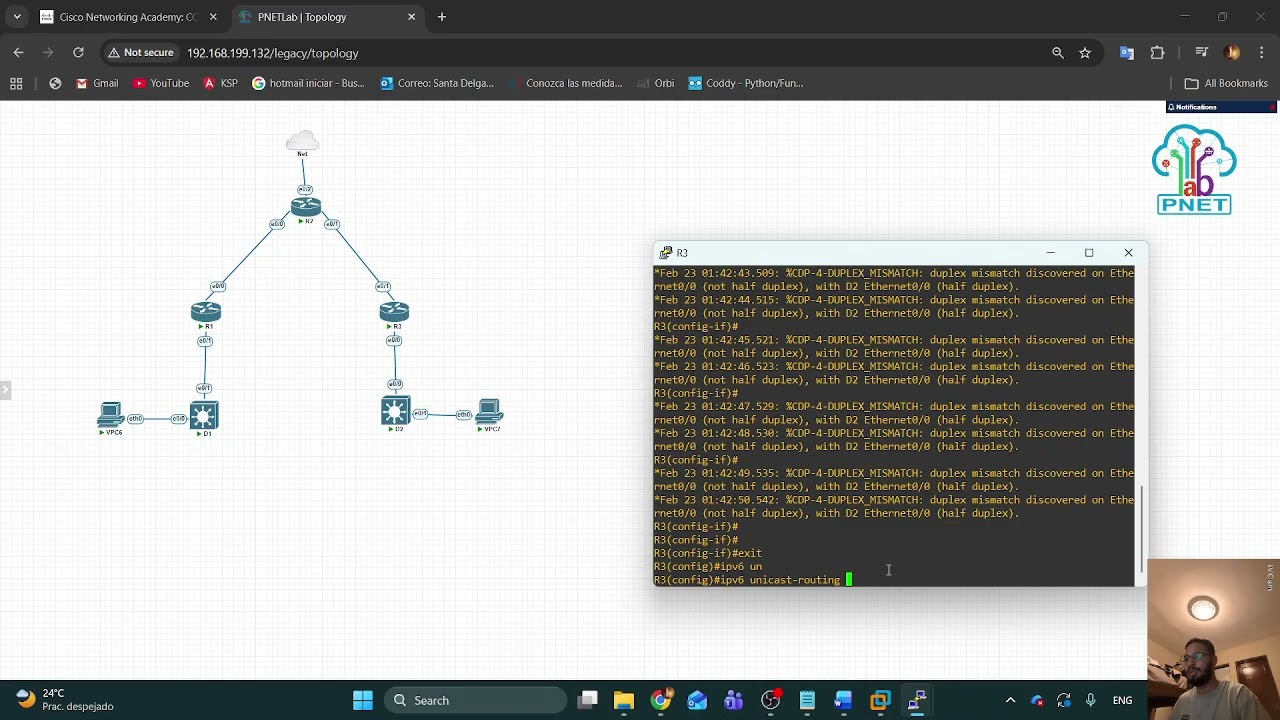Select router R3 in the topology

pyautogui.click(x=394, y=314)
